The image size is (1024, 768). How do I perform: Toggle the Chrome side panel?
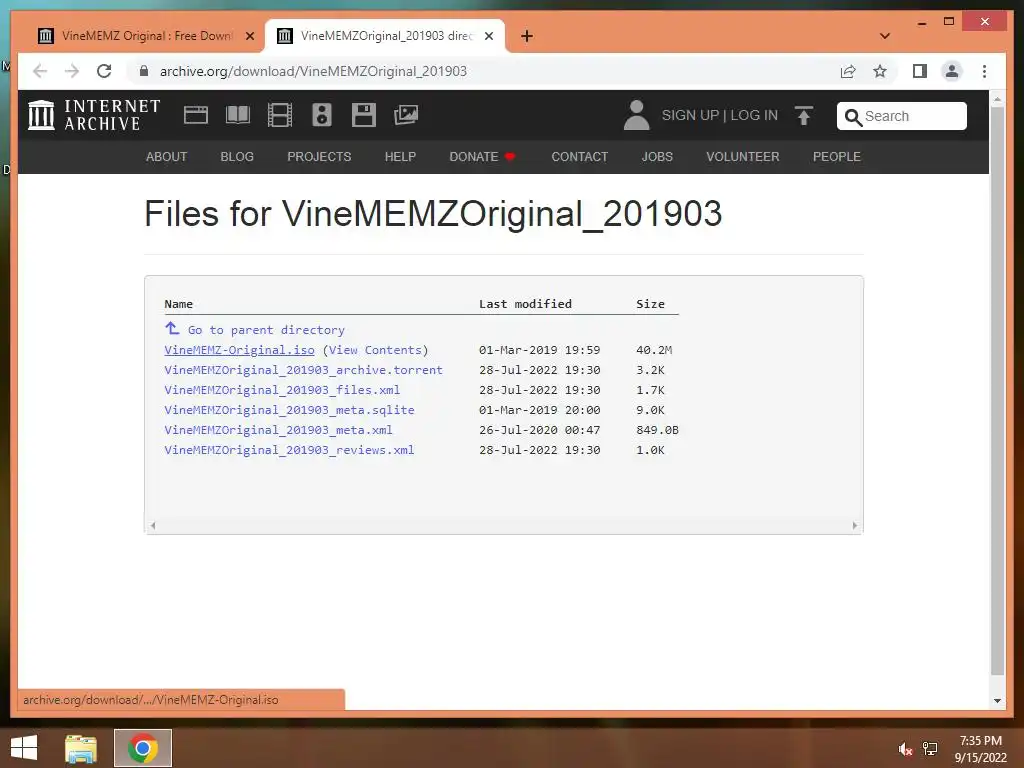920,71
